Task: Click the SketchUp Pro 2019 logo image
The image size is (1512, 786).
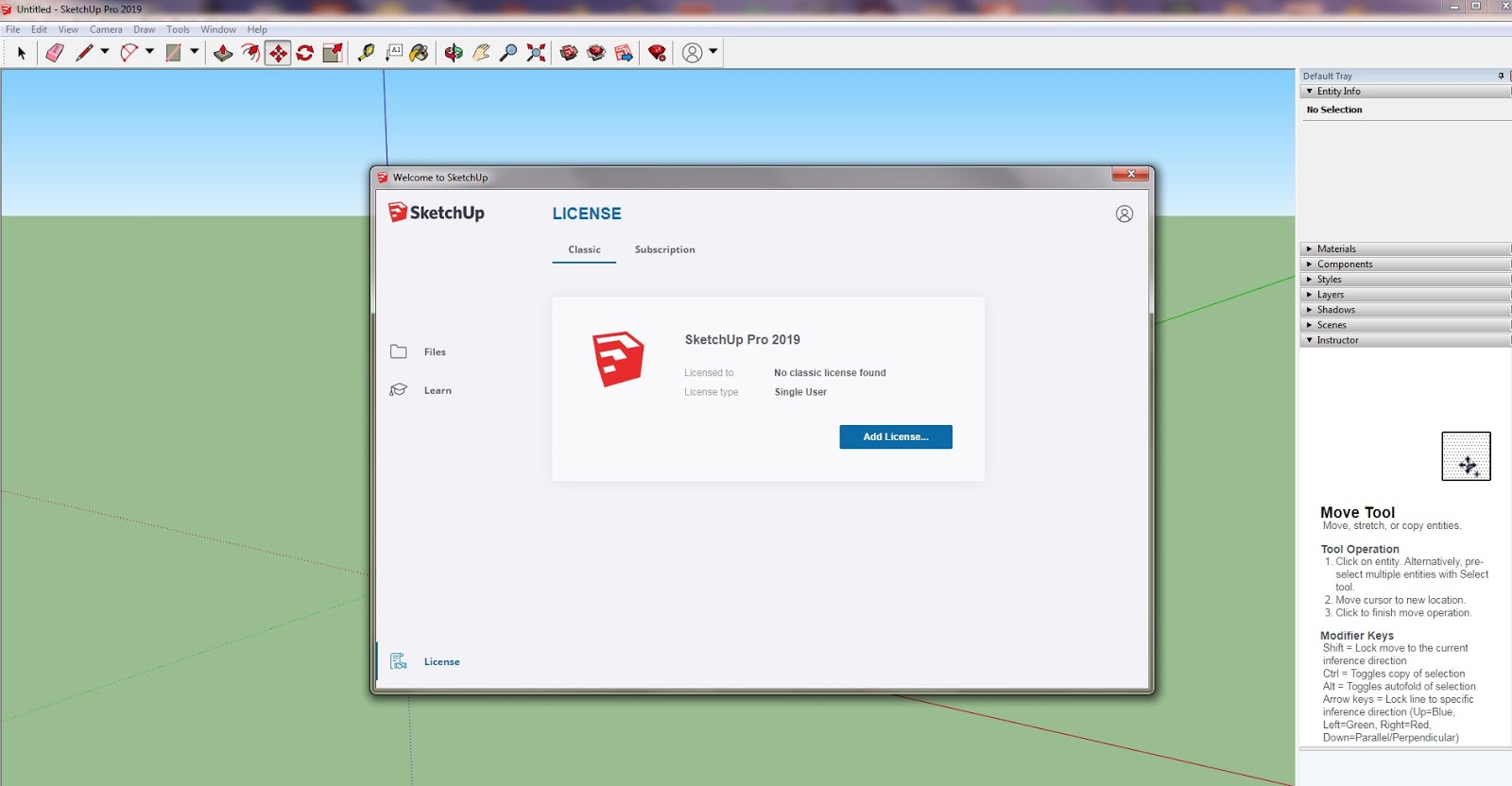Action: click(x=618, y=359)
